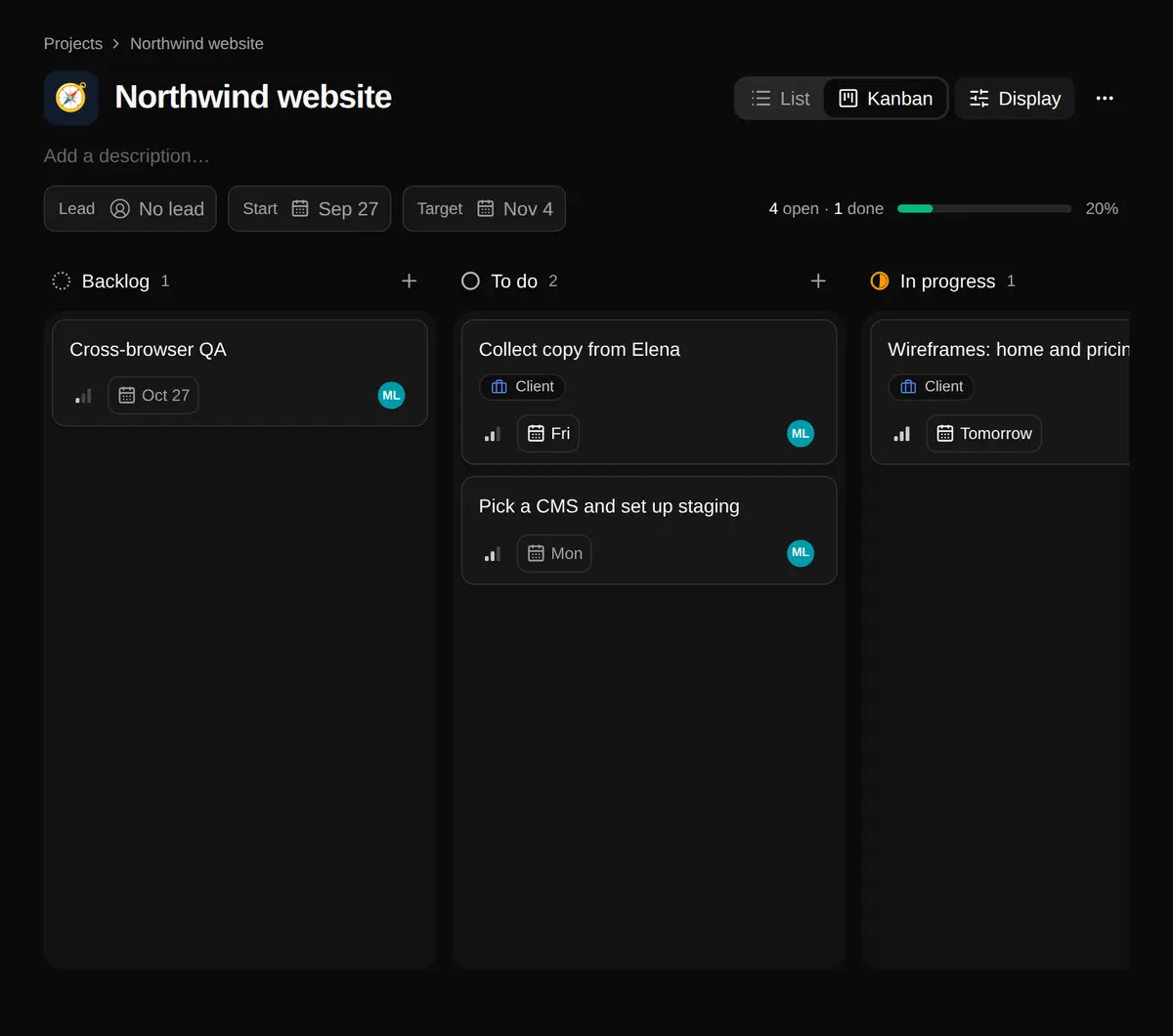Click ML avatar on Collect copy from Elena card
The height and width of the screenshot is (1036, 1173).
801,434
